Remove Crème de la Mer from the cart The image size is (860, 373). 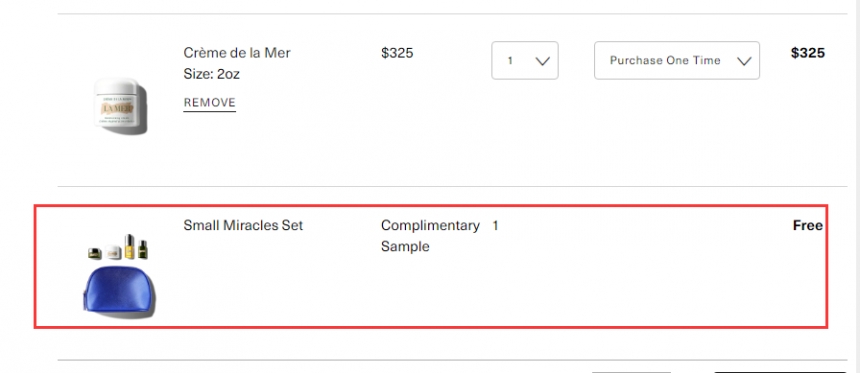(210, 103)
